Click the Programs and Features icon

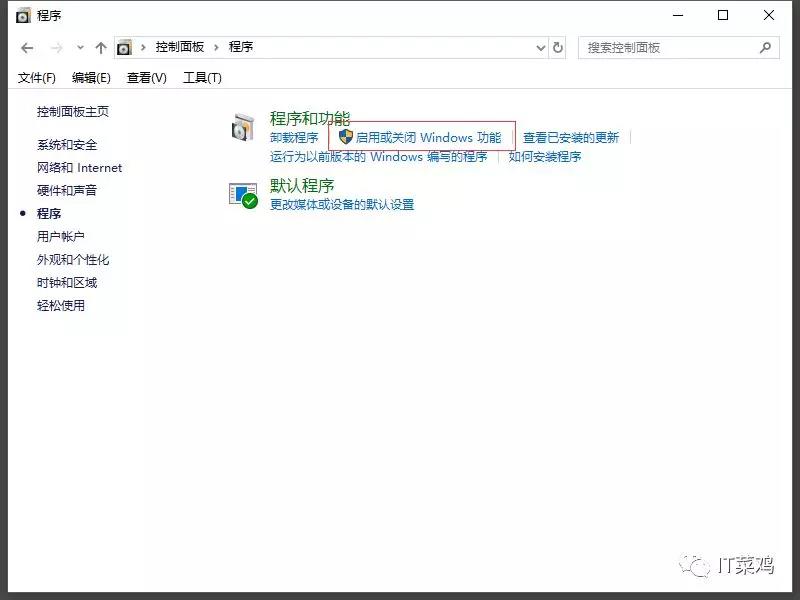[243, 128]
